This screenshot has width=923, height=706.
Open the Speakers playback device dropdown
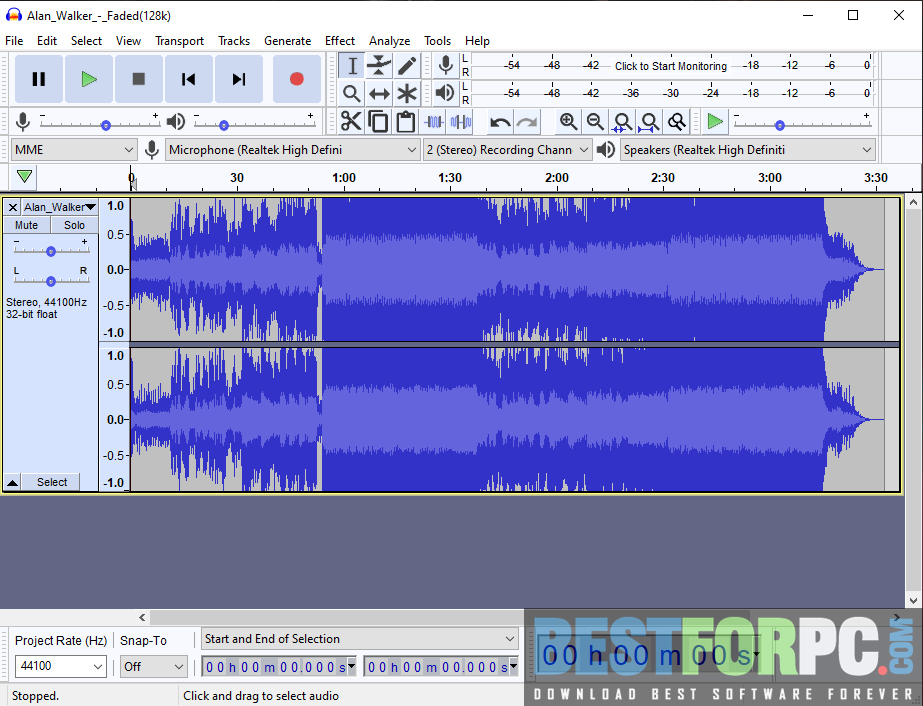pos(748,150)
